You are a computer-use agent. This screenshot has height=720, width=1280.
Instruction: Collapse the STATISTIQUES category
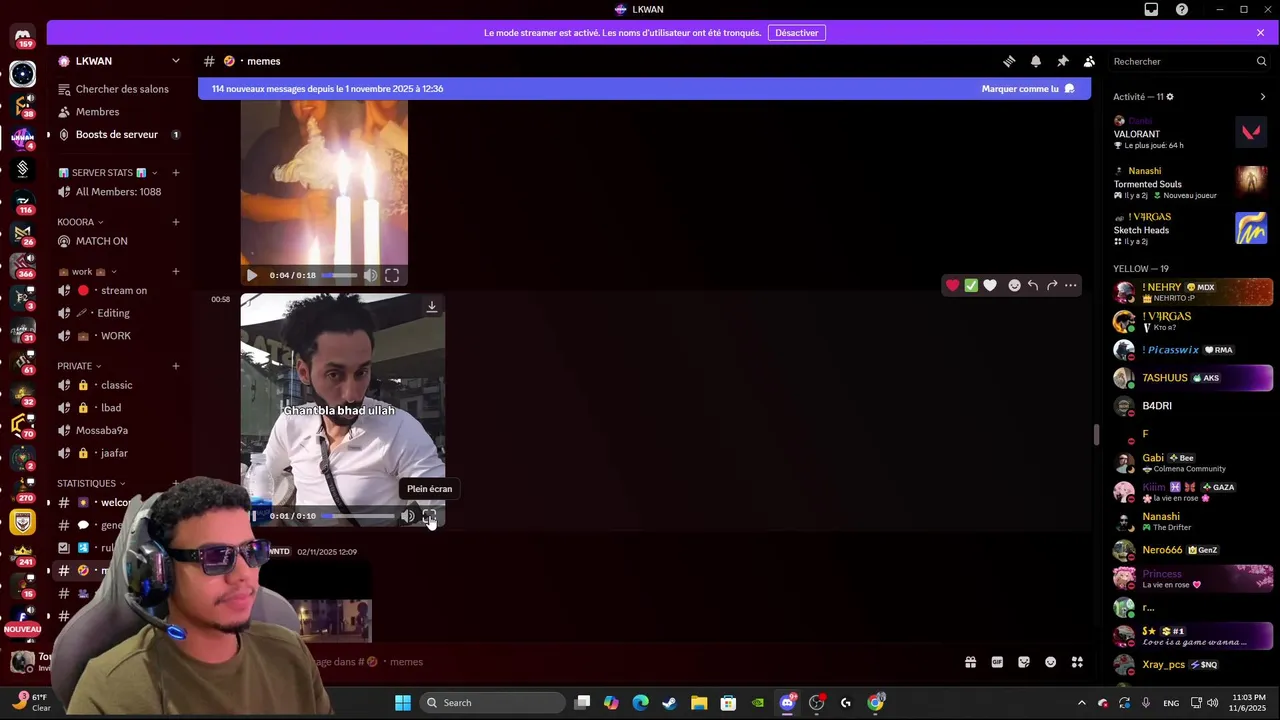(x=91, y=483)
